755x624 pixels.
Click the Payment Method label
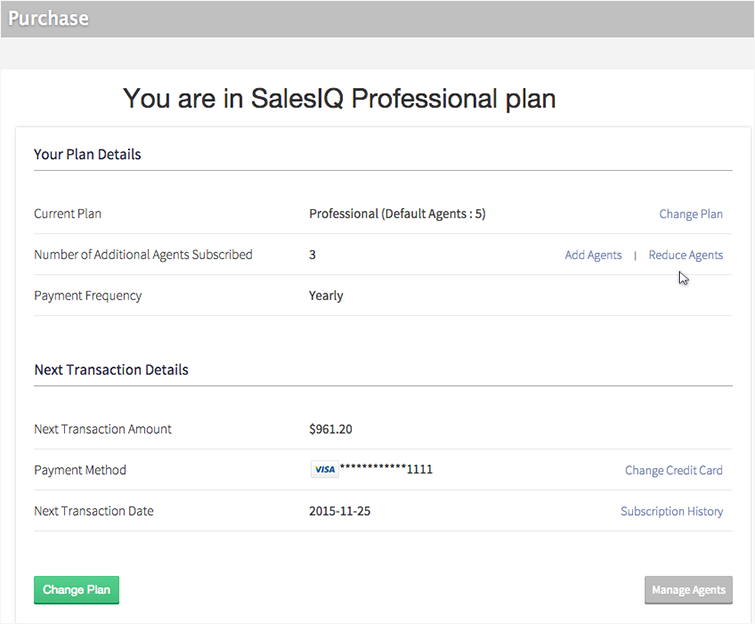(x=80, y=470)
